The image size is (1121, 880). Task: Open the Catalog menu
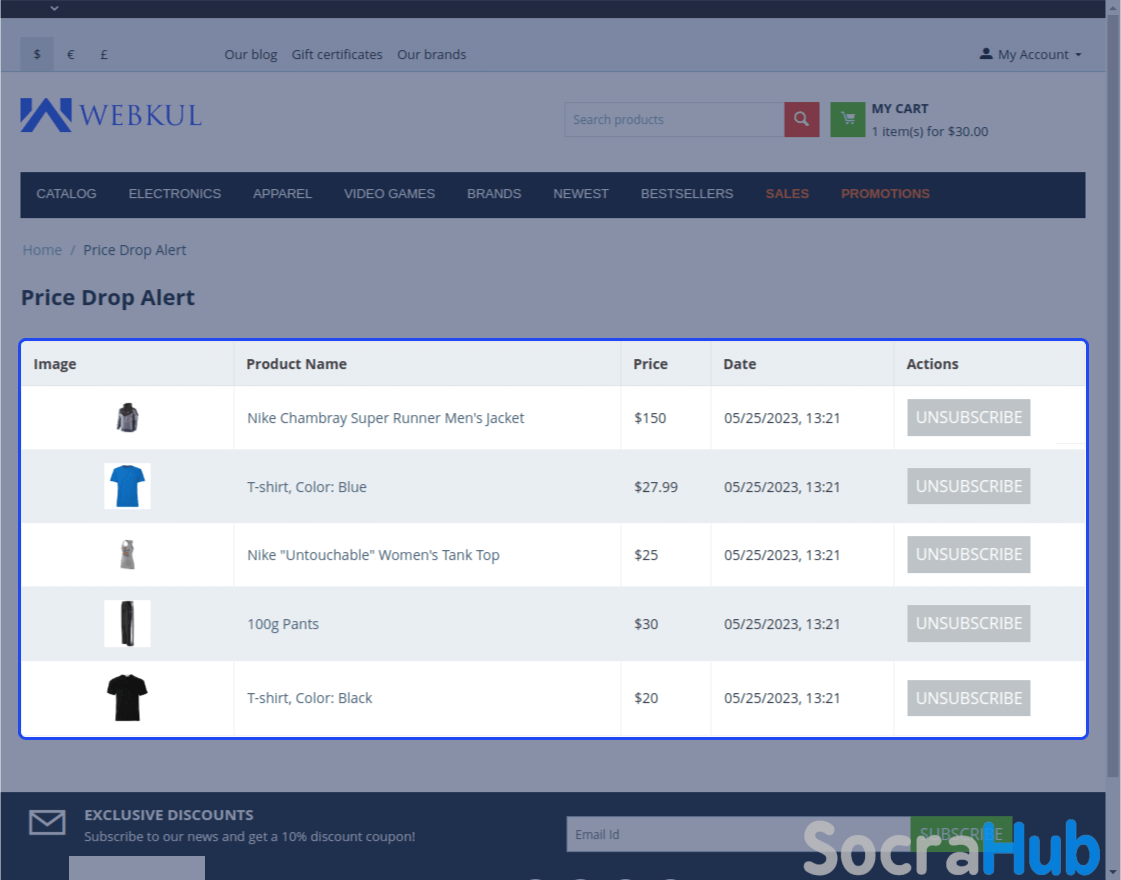coord(66,194)
